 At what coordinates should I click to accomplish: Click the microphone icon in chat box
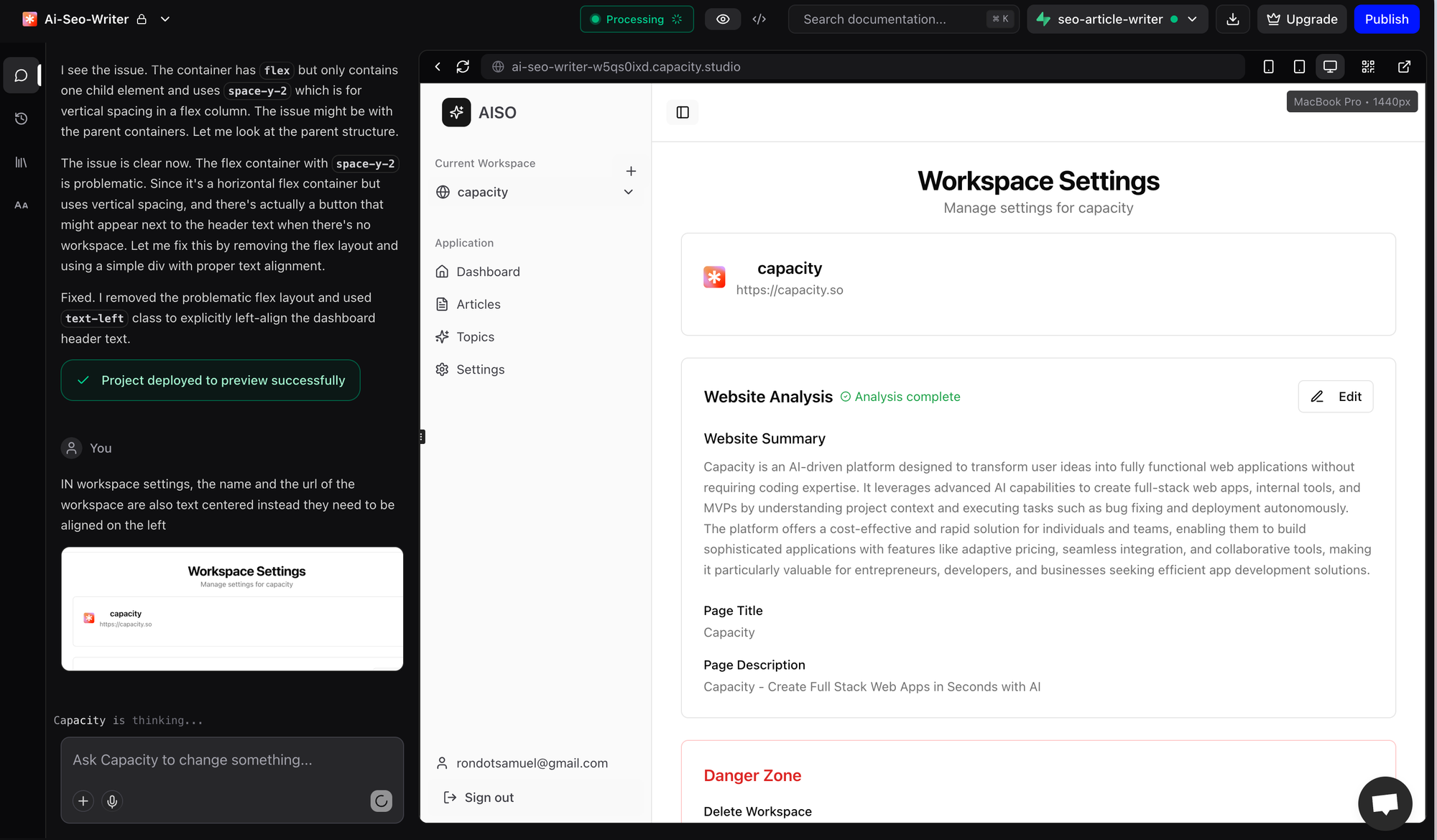[112, 800]
